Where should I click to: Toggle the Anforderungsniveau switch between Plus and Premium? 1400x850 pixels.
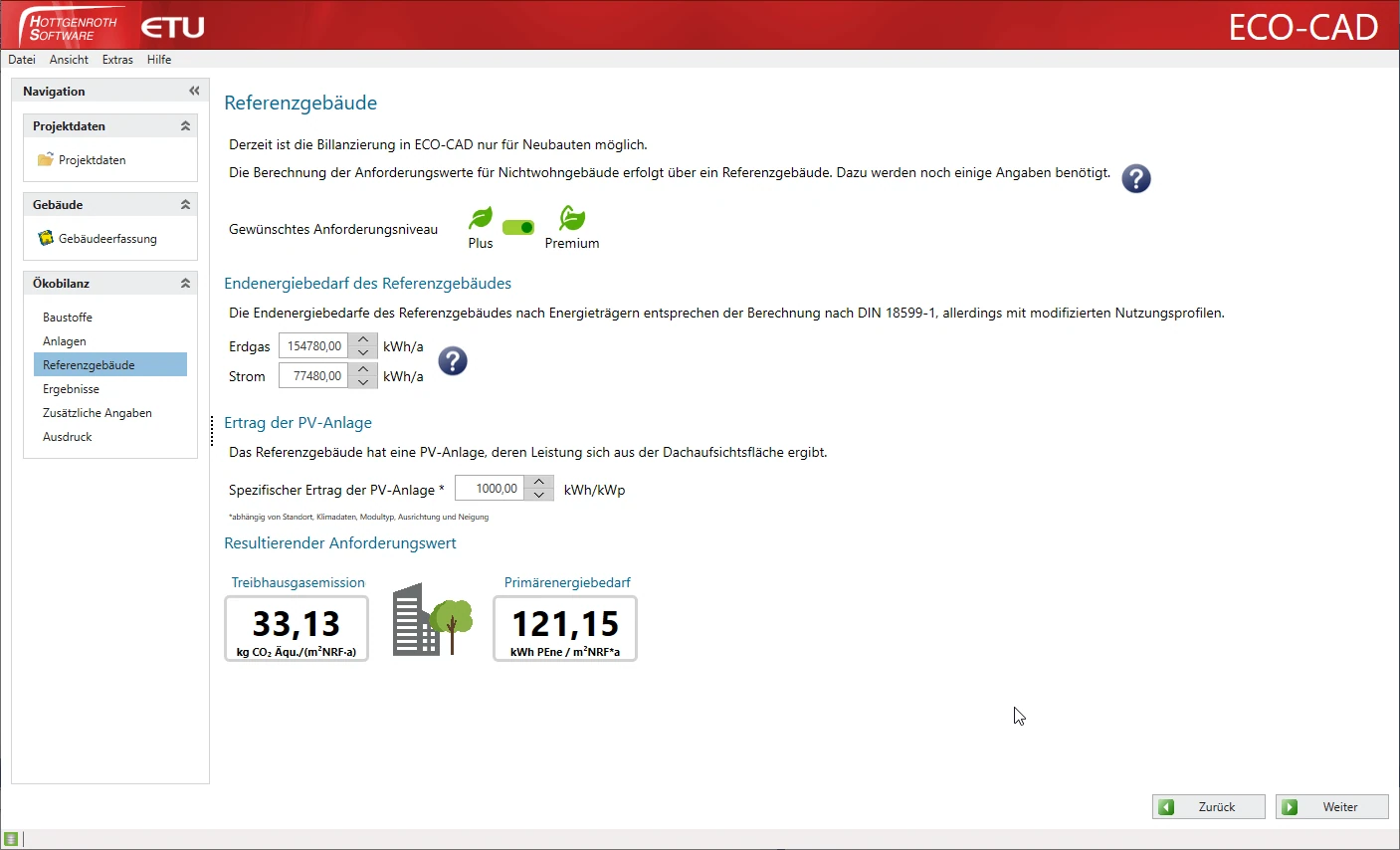[x=518, y=228]
